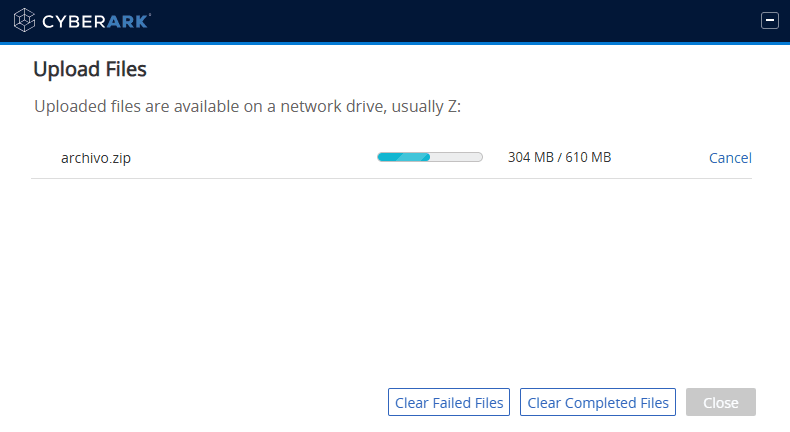The height and width of the screenshot is (432, 790).
Task: Collapse the upload panel with minus icon
Action: pyautogui.click(x=769, y=21)
